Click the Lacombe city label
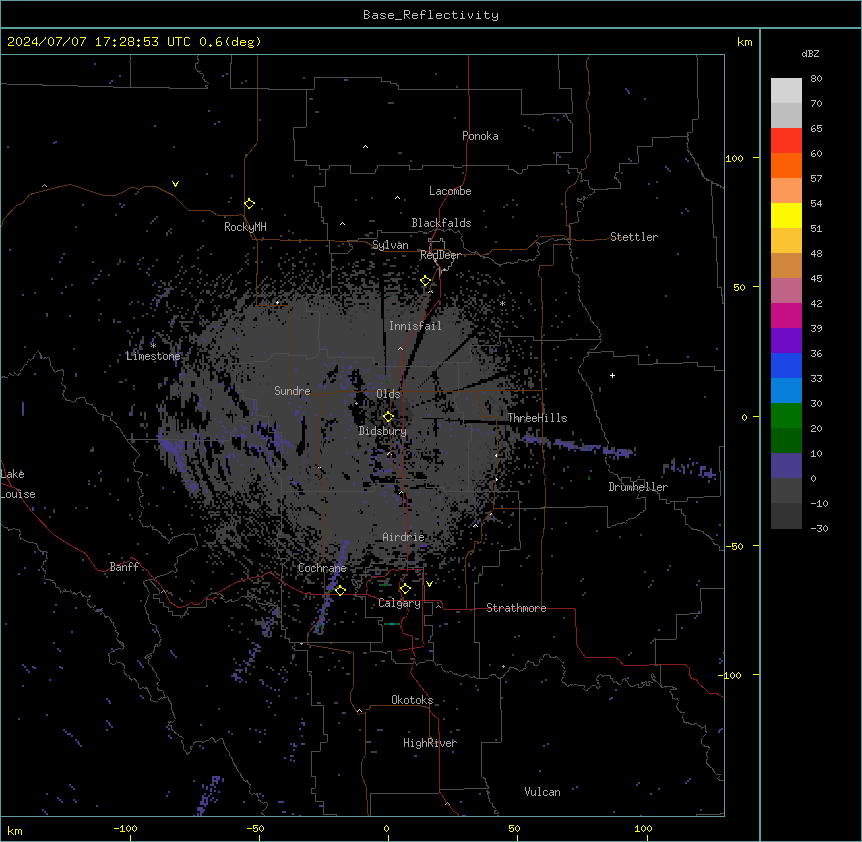Viewport: 862px width, 842px height. click(450, 191)
